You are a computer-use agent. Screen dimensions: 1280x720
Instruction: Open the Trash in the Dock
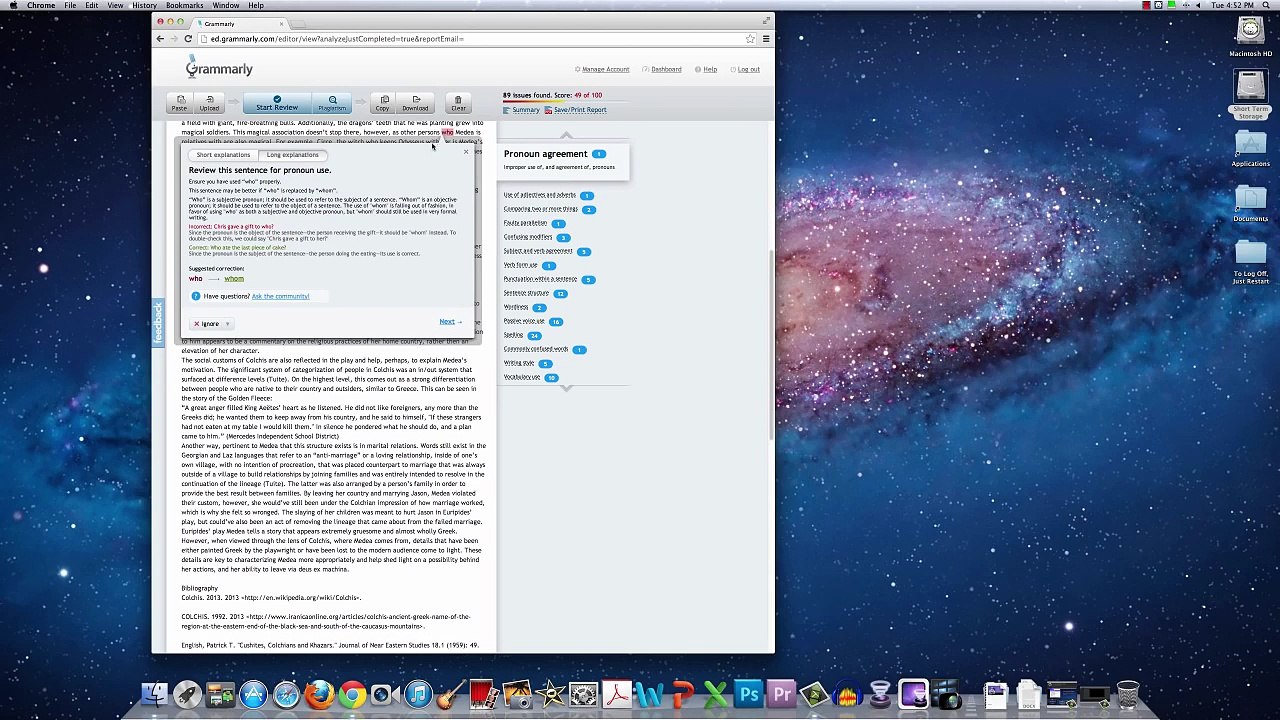[x=1127, y=694]
